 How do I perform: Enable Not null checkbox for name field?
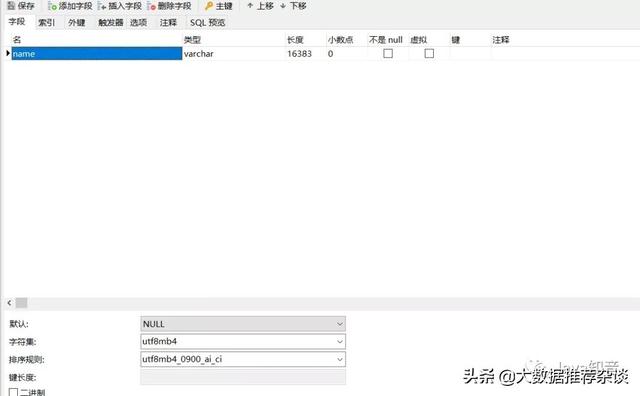point(388,53)
